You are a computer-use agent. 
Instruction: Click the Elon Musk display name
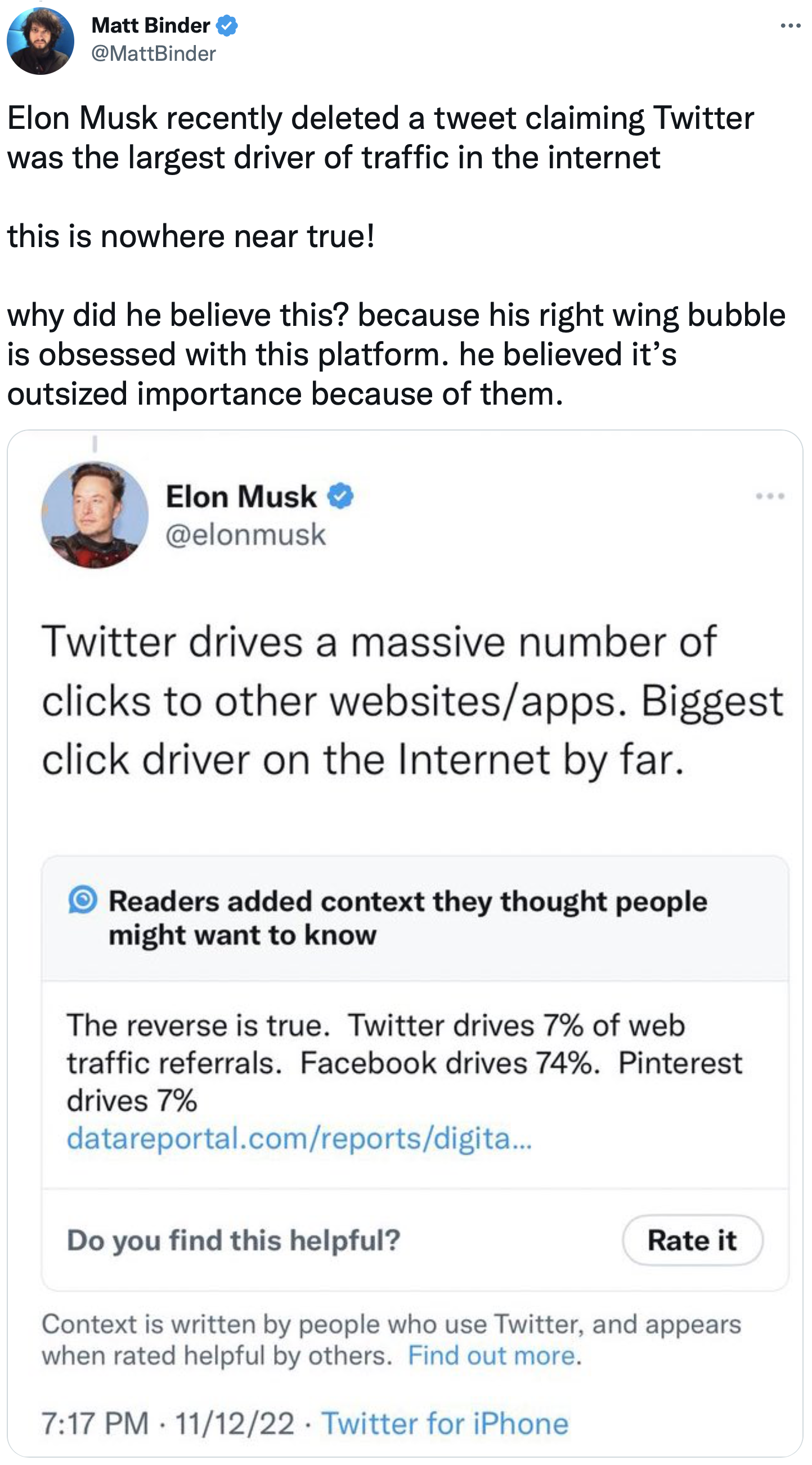click(241, 496)
